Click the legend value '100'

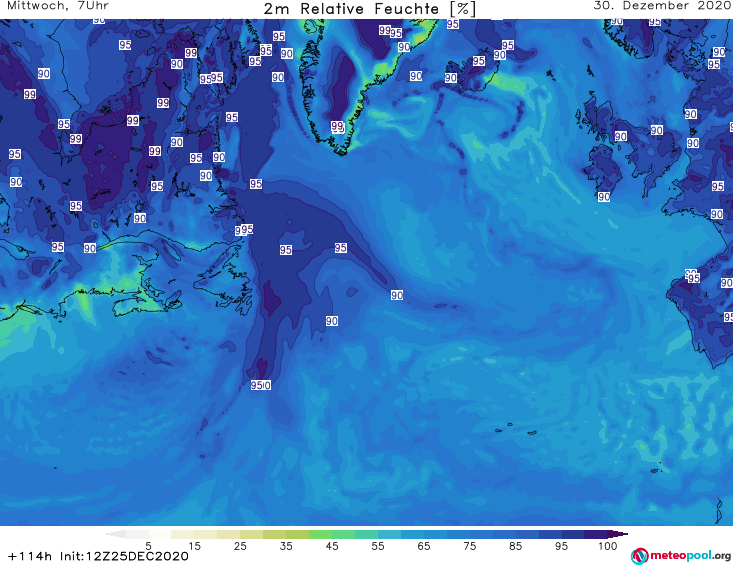pyautogui.click(x=607, y=546)
